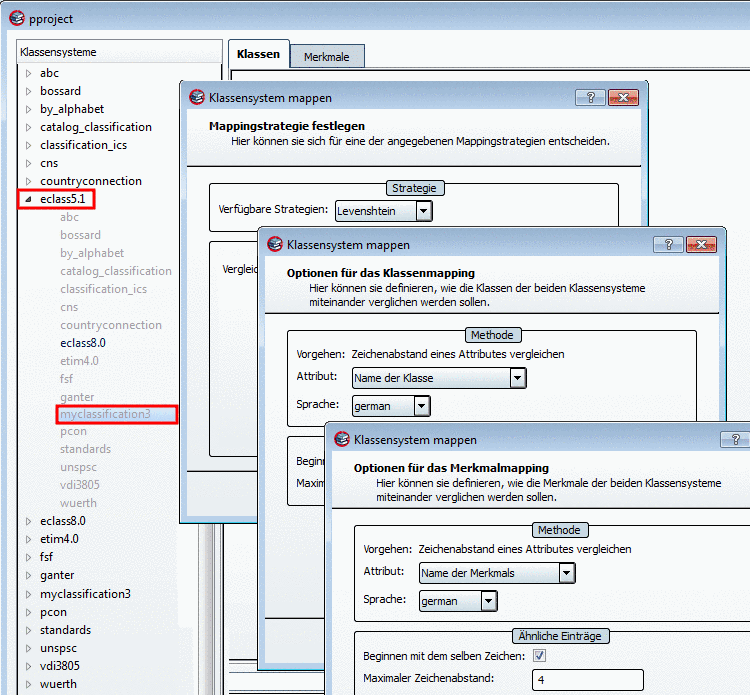
Task: Click the 'Optionen für das Klassenmapping' heading
Action: pyautogui.click(x=381, y=273)
